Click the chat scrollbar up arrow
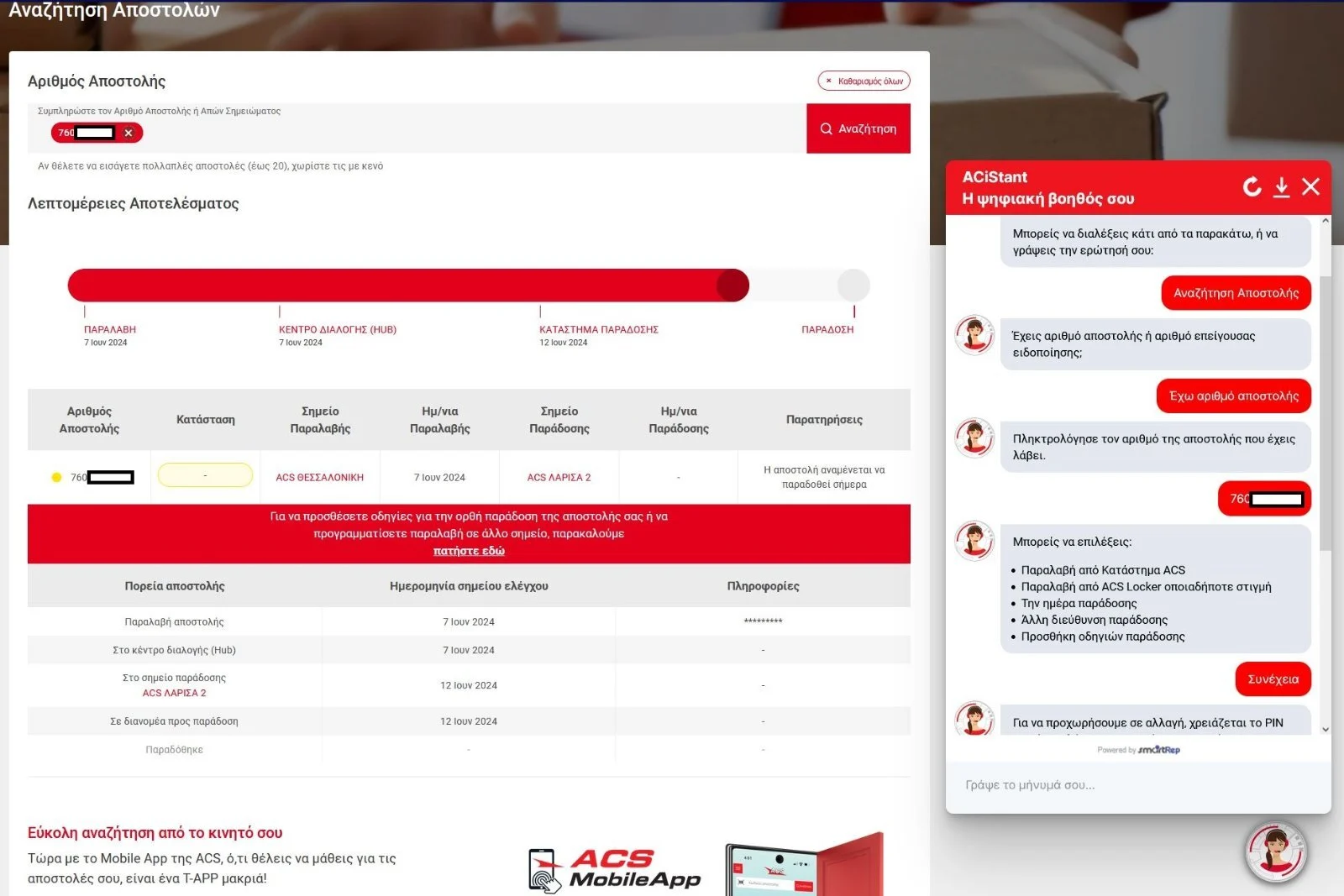 click(x=1326, y=222)
